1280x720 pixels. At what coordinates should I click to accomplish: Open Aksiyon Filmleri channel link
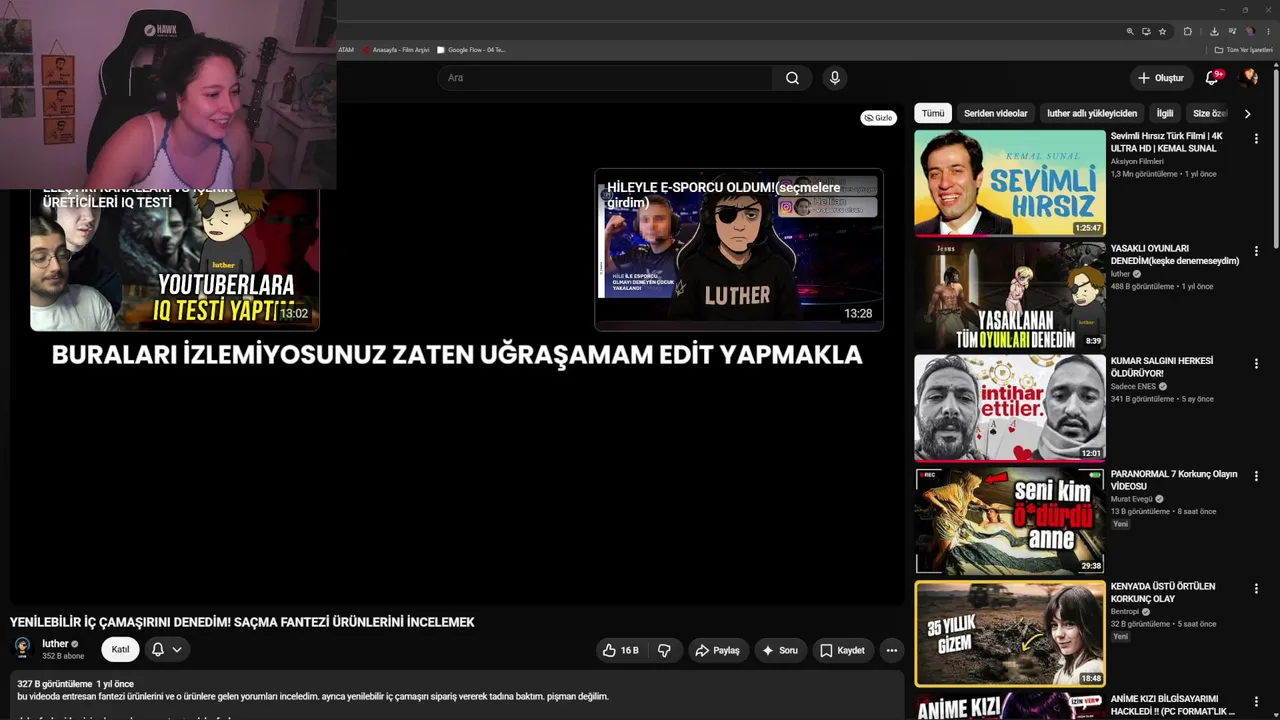(1137, 161)
